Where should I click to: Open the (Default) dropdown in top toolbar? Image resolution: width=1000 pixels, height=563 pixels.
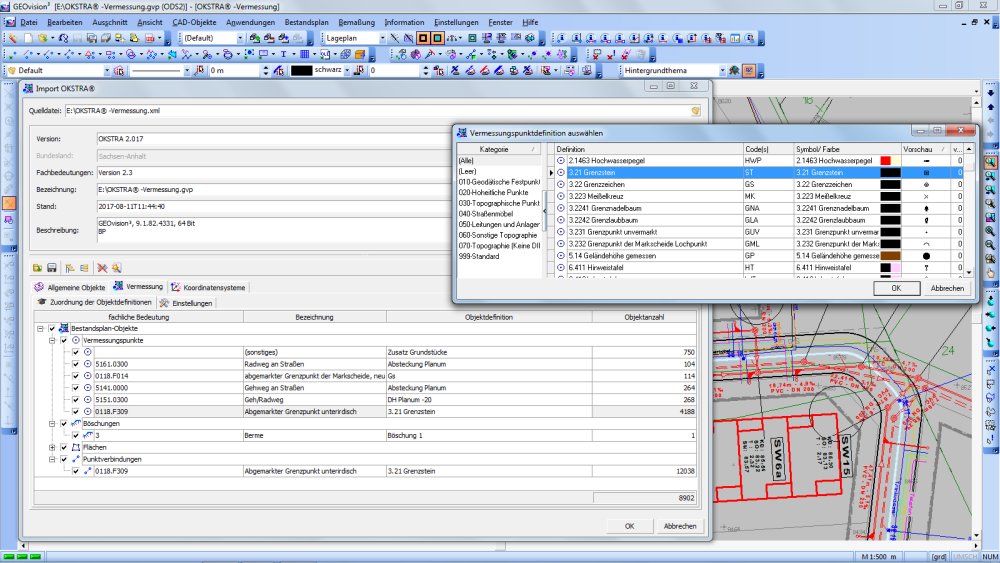click(240, 38)
